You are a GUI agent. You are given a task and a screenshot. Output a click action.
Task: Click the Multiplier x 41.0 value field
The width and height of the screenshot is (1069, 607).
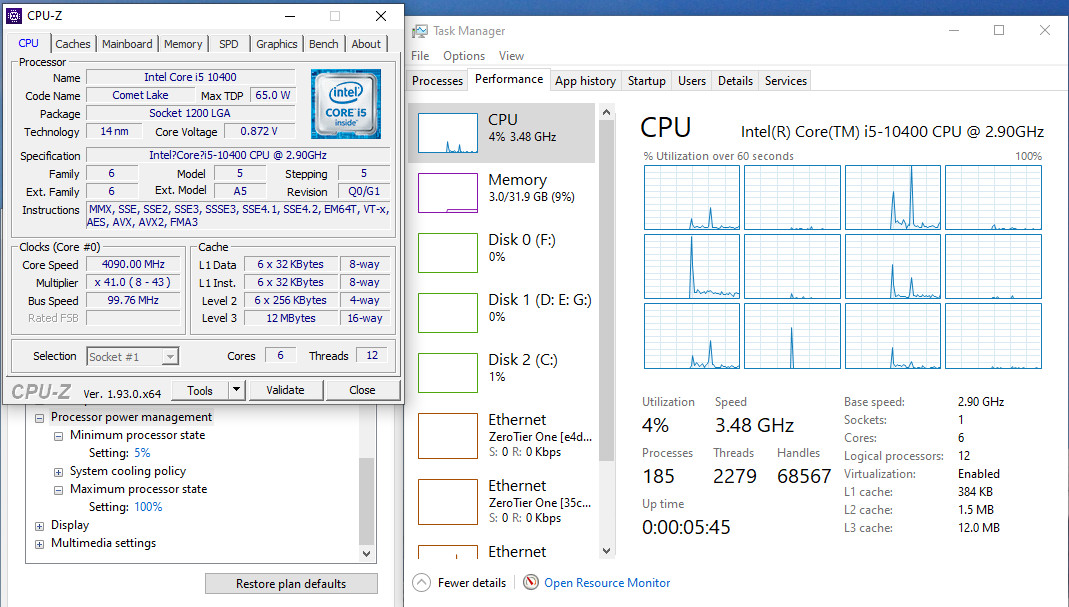(134, 282)
